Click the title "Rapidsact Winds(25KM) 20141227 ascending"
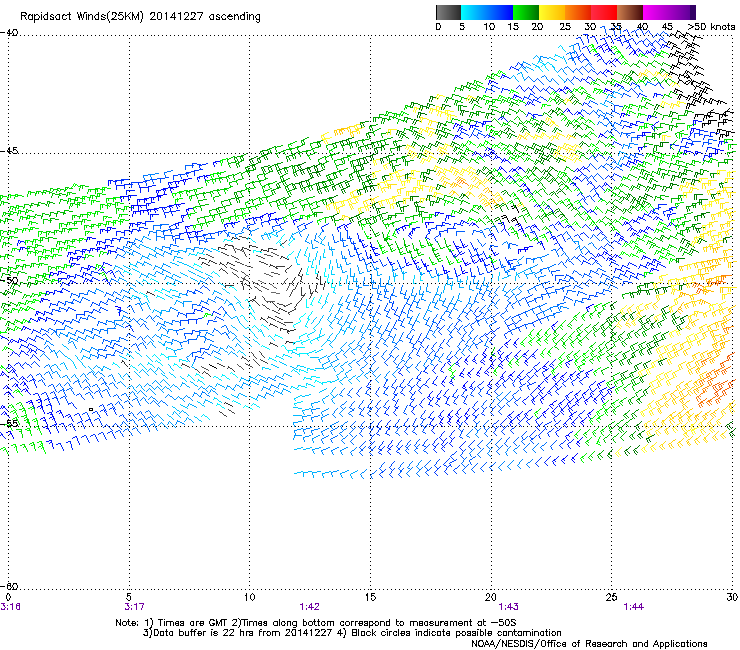 [x=140, y=17]
